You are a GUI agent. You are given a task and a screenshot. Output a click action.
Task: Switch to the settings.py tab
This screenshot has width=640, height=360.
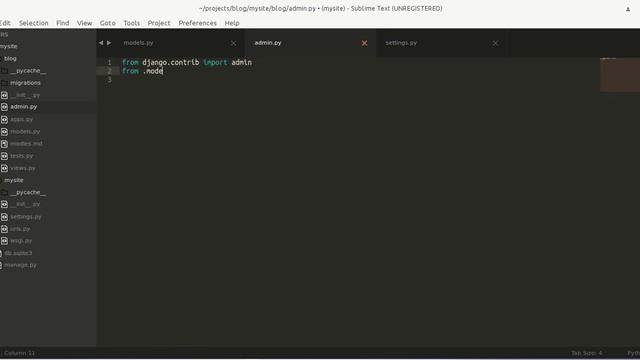coord(401,43)
